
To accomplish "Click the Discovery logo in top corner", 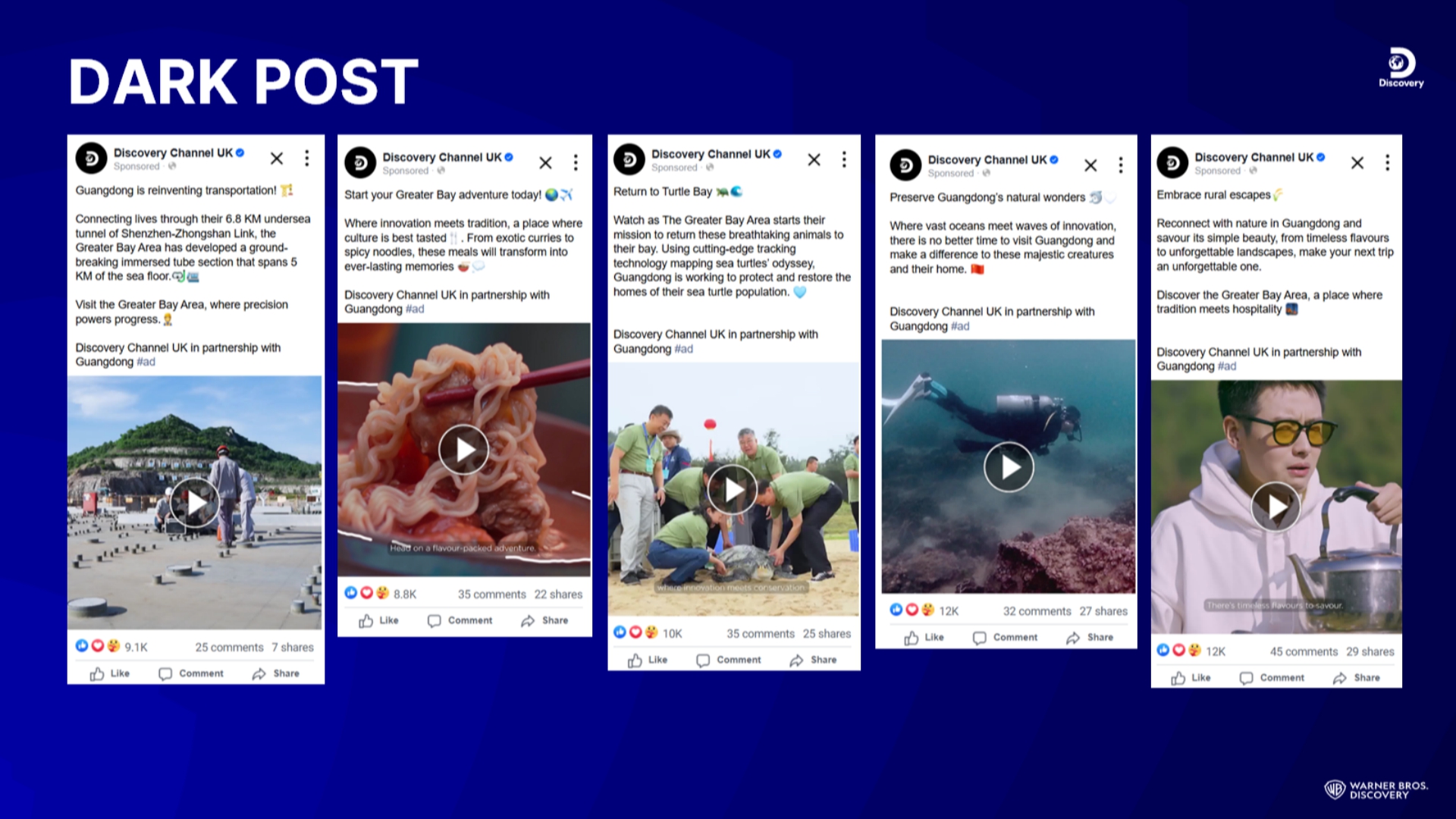I will click(1401, 68).
